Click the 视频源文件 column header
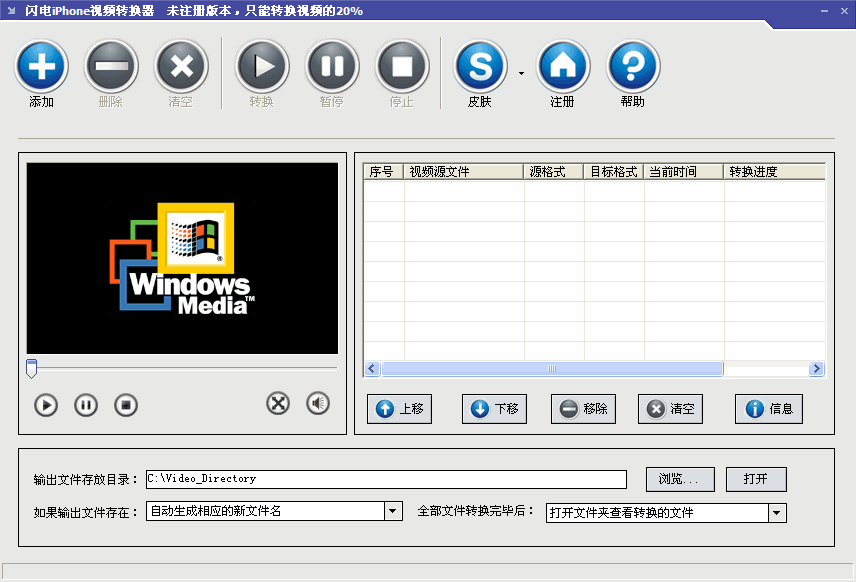Image resolution: width=856 pixels, height=582 pixels. click(x=463, y=172)
